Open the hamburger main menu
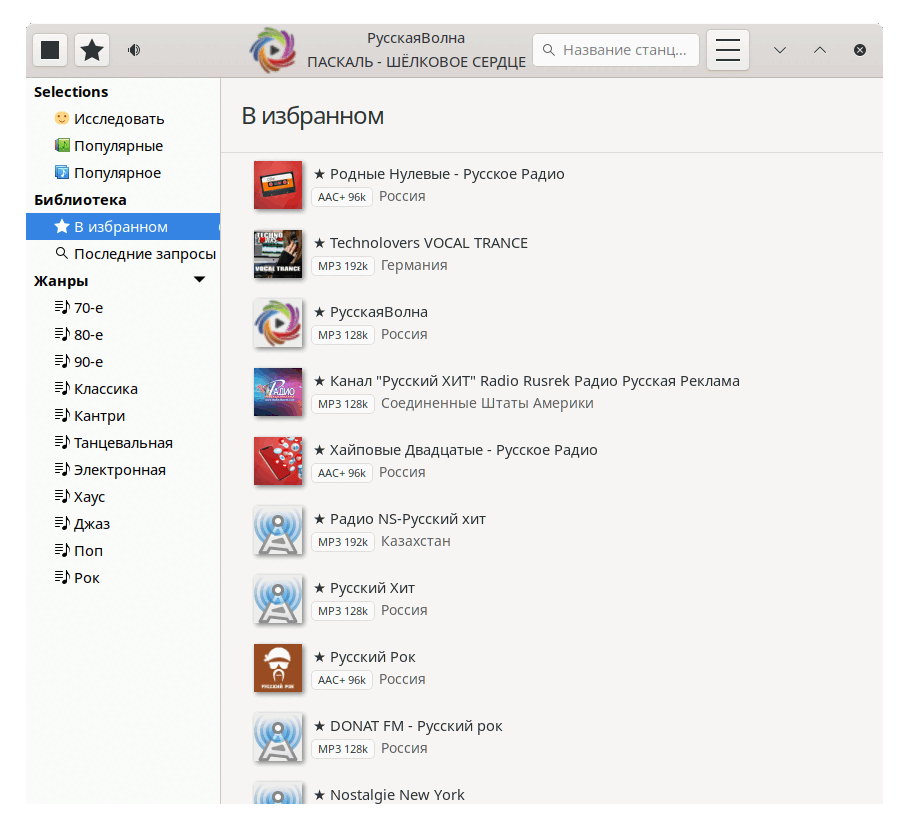Screen dimensions: 909x833 728,50
